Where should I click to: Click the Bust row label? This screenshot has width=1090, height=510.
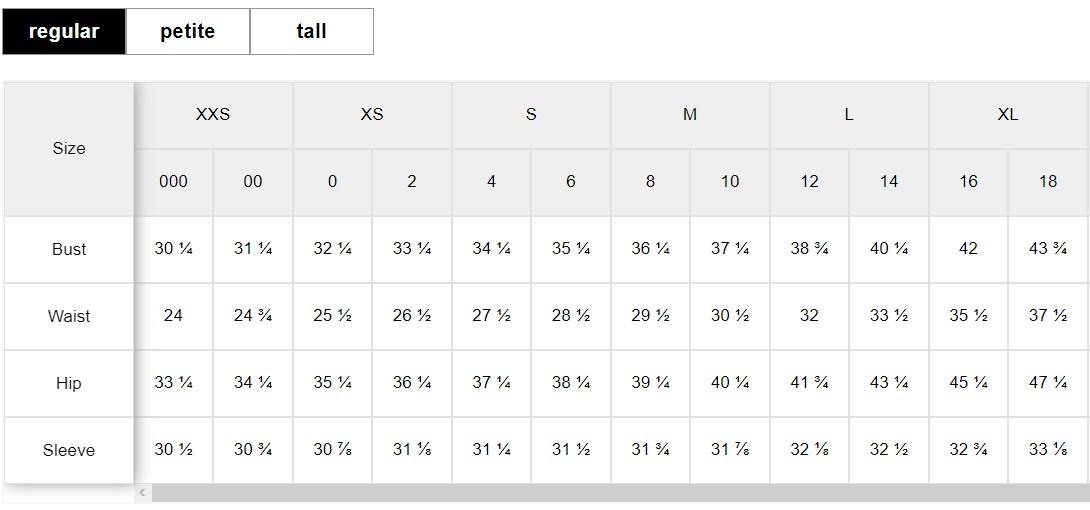[69, 249]
